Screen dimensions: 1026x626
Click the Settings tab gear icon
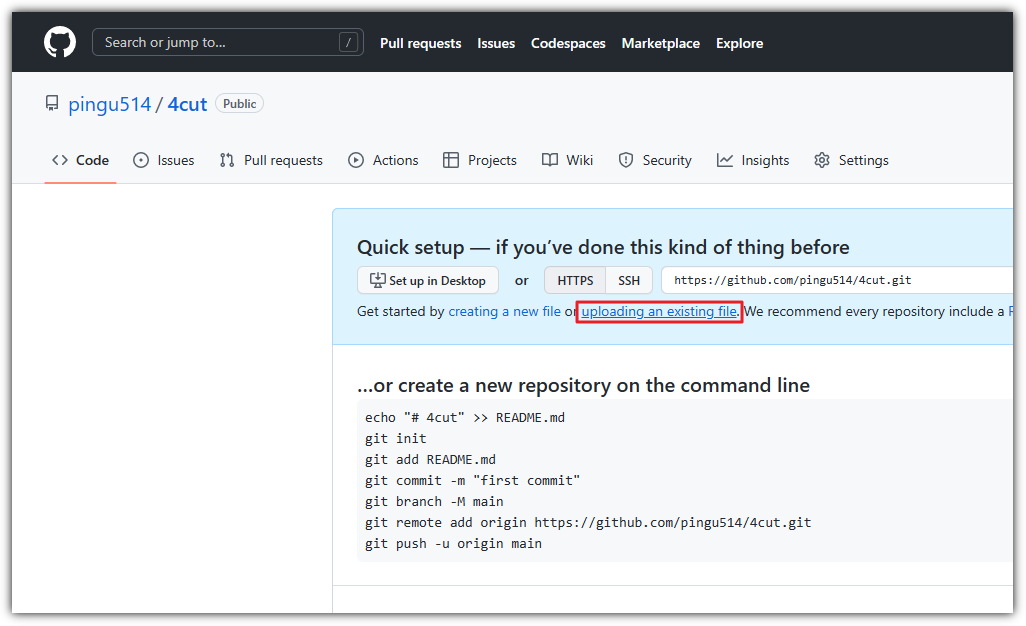tap(822, 160)
